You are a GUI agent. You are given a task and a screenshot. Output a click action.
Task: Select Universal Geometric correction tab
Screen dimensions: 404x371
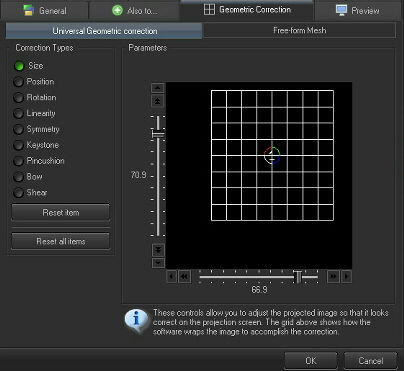(104, 31)
